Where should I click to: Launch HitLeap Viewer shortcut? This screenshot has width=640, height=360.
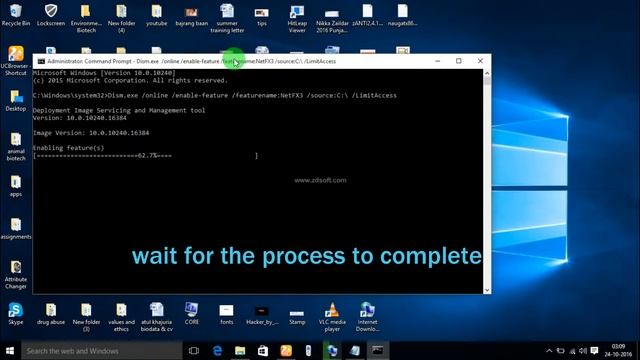pos(297,18)
